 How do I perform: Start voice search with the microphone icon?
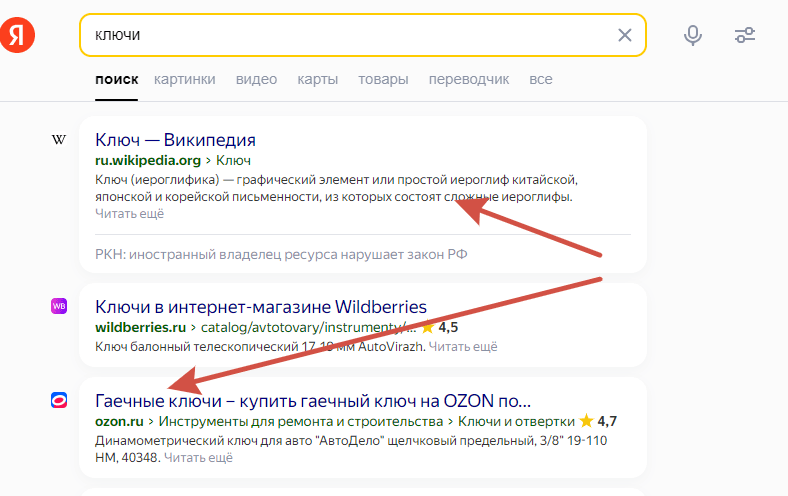tap(693, 35)
